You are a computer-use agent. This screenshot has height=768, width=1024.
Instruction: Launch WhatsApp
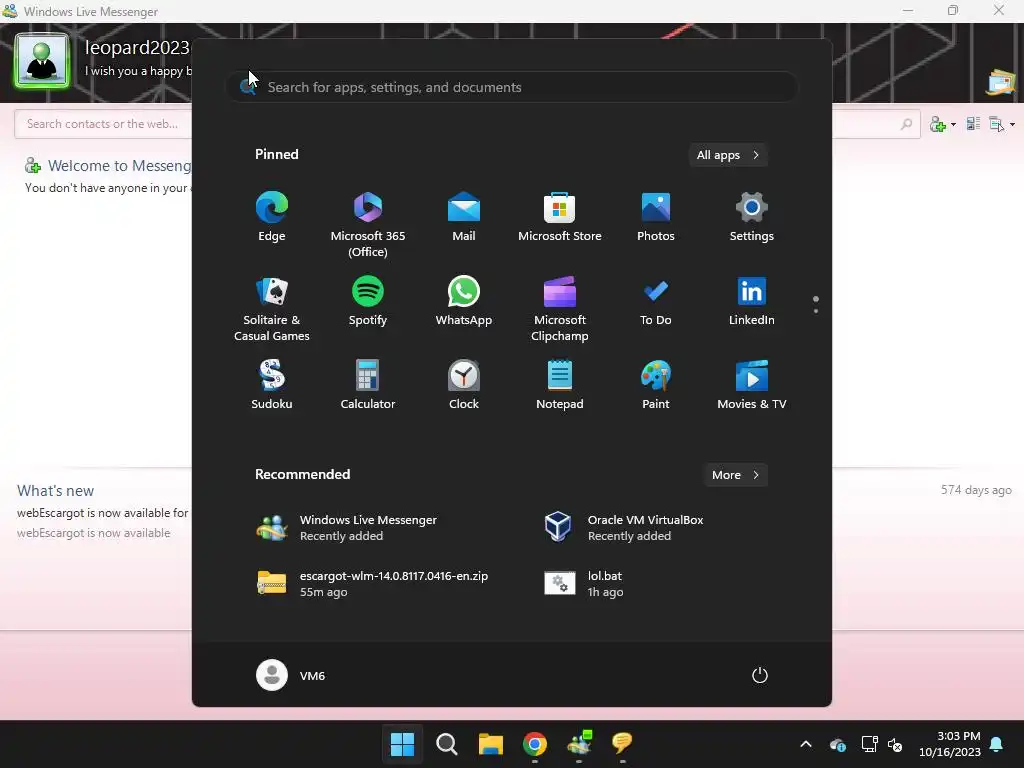(464, 301)
